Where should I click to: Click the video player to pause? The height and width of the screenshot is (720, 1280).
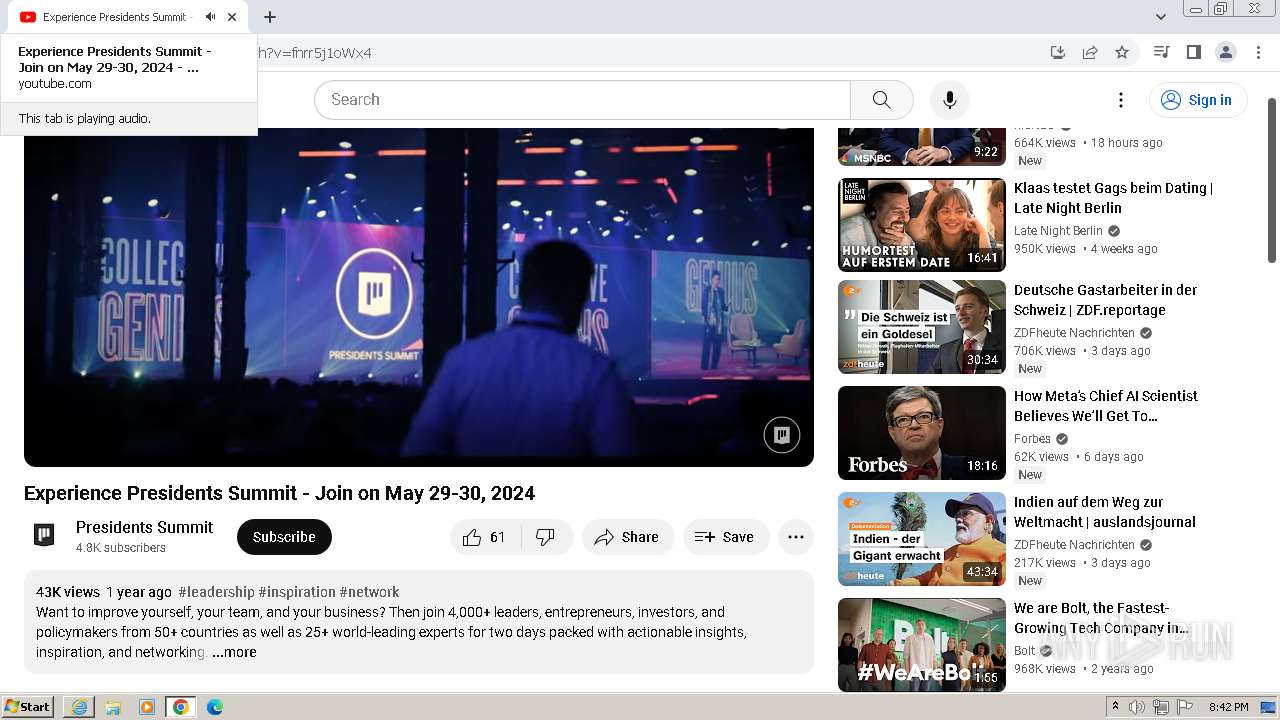click(x=419, y=295)
